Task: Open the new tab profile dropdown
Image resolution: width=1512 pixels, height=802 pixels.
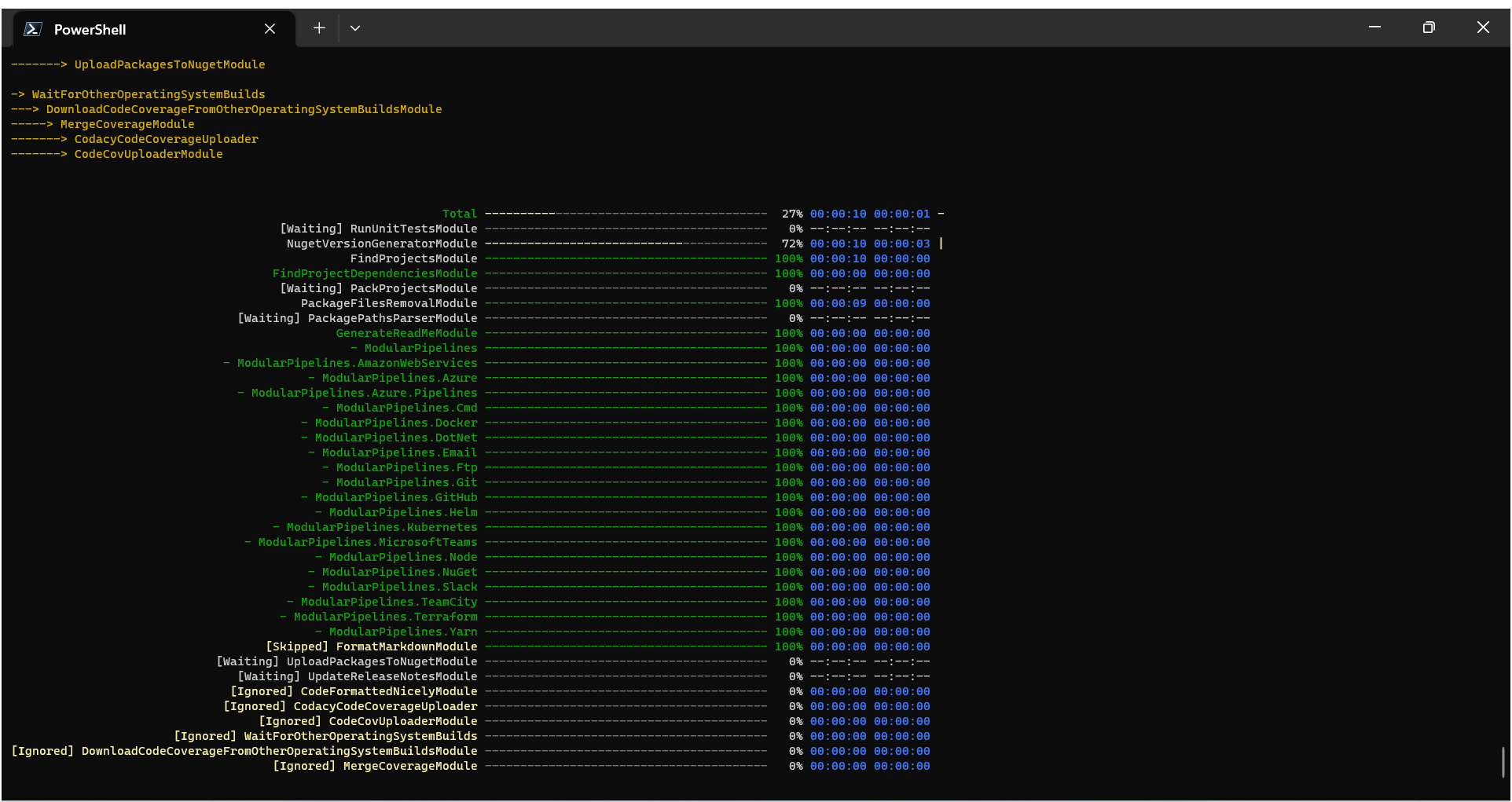Action: tap(355, 28)
